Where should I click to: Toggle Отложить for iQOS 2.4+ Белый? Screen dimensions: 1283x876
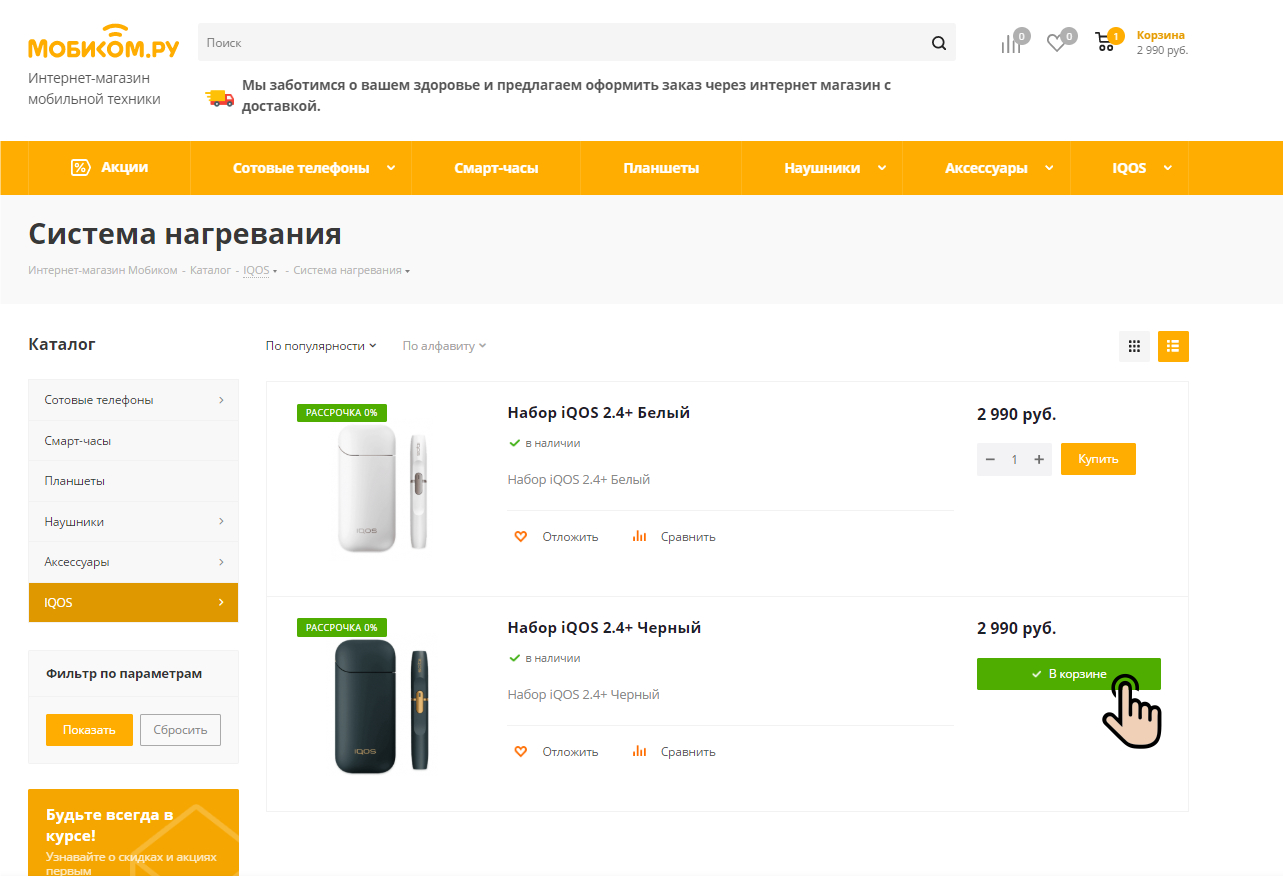pos(556,537)
